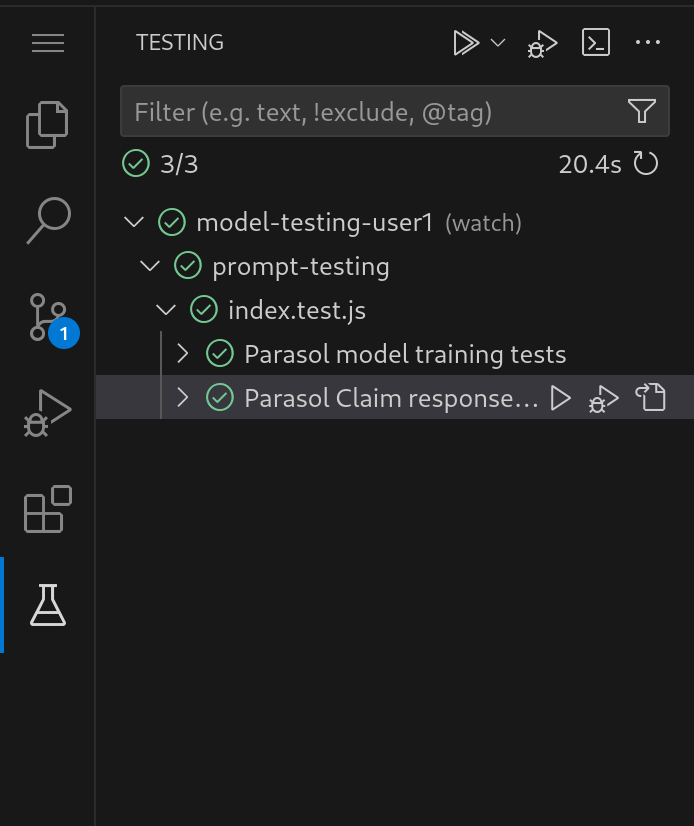Run all tests from the toolbar
The image size is (694, 826).
465,43
